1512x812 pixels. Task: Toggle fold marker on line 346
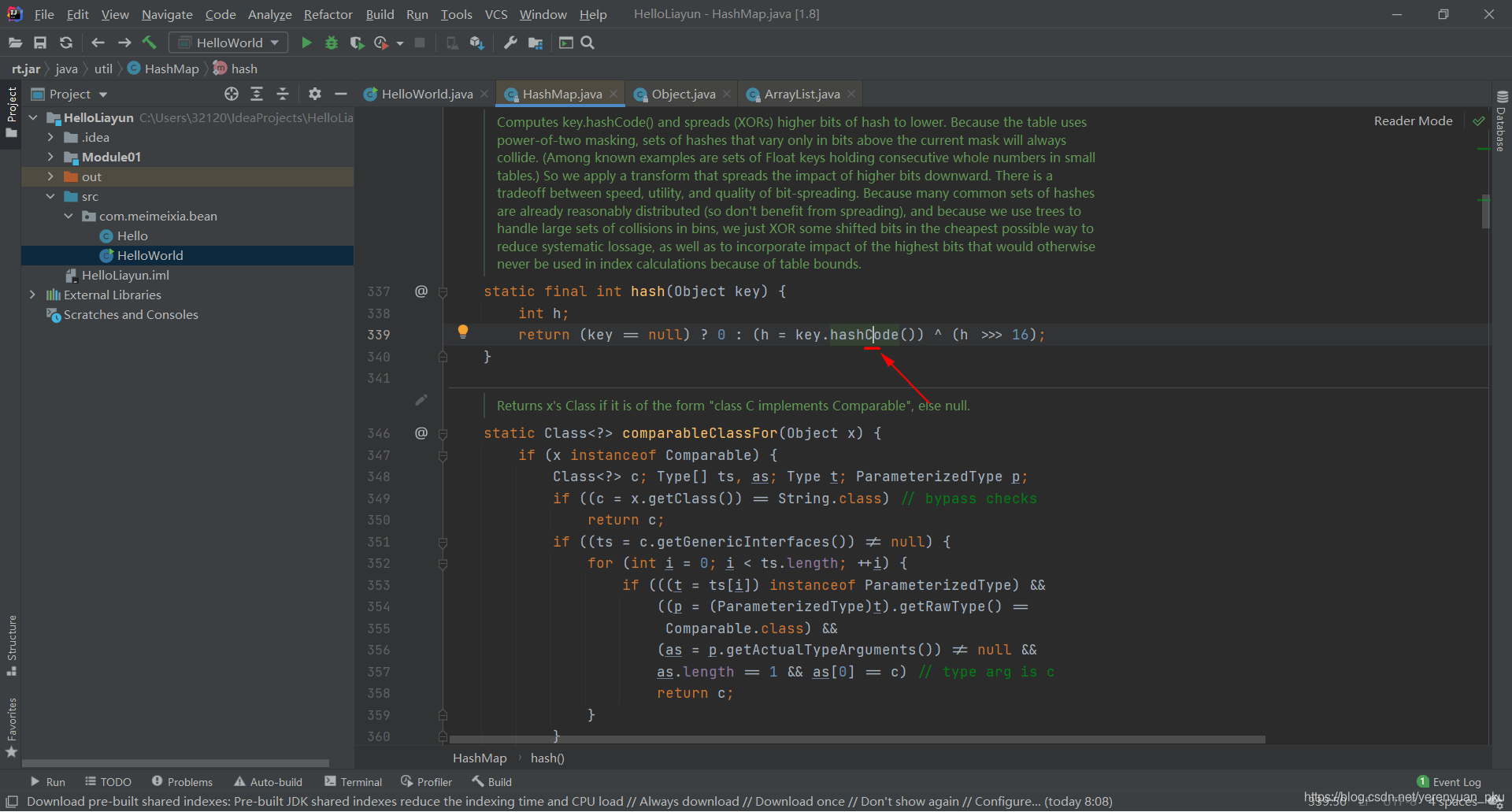coord(443,434)
